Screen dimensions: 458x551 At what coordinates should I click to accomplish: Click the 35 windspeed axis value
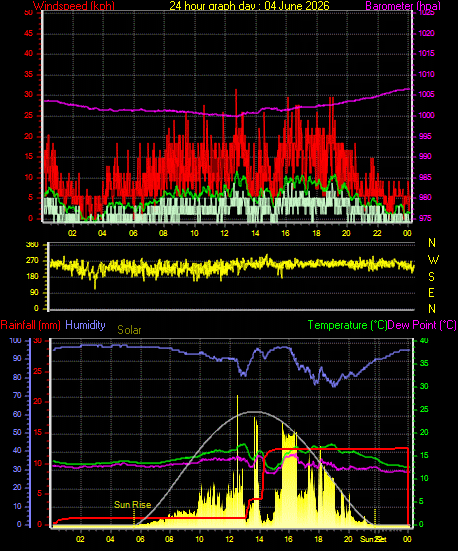[x=28, y=74]
